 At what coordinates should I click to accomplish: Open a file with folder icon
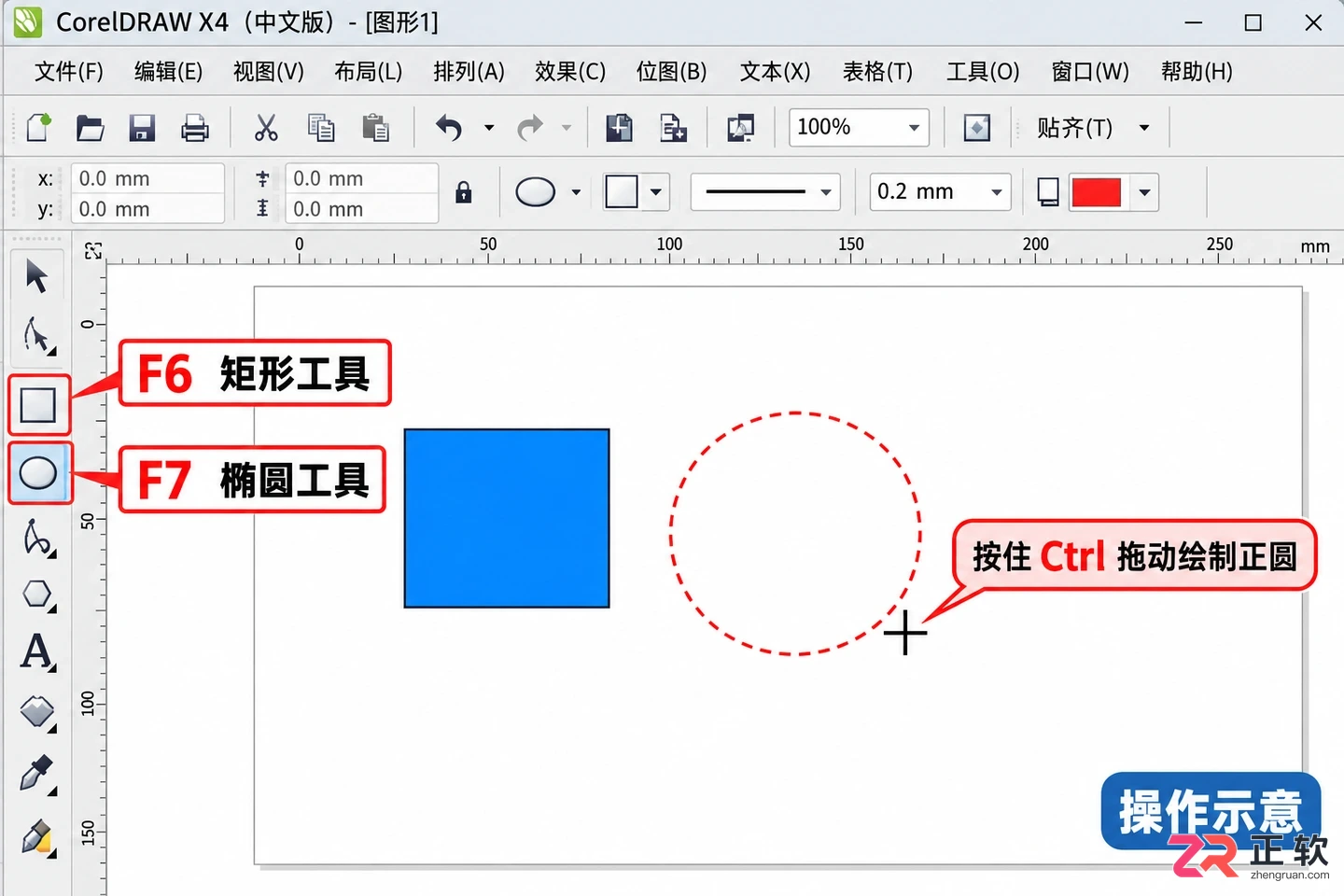90,127
